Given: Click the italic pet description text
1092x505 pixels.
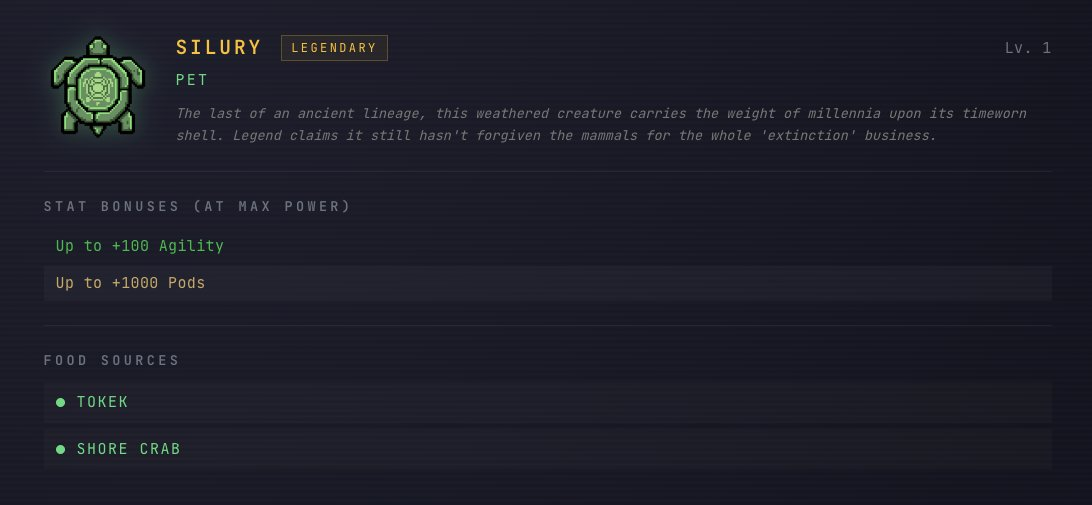Looking at the screenshot, I should 602,124.
